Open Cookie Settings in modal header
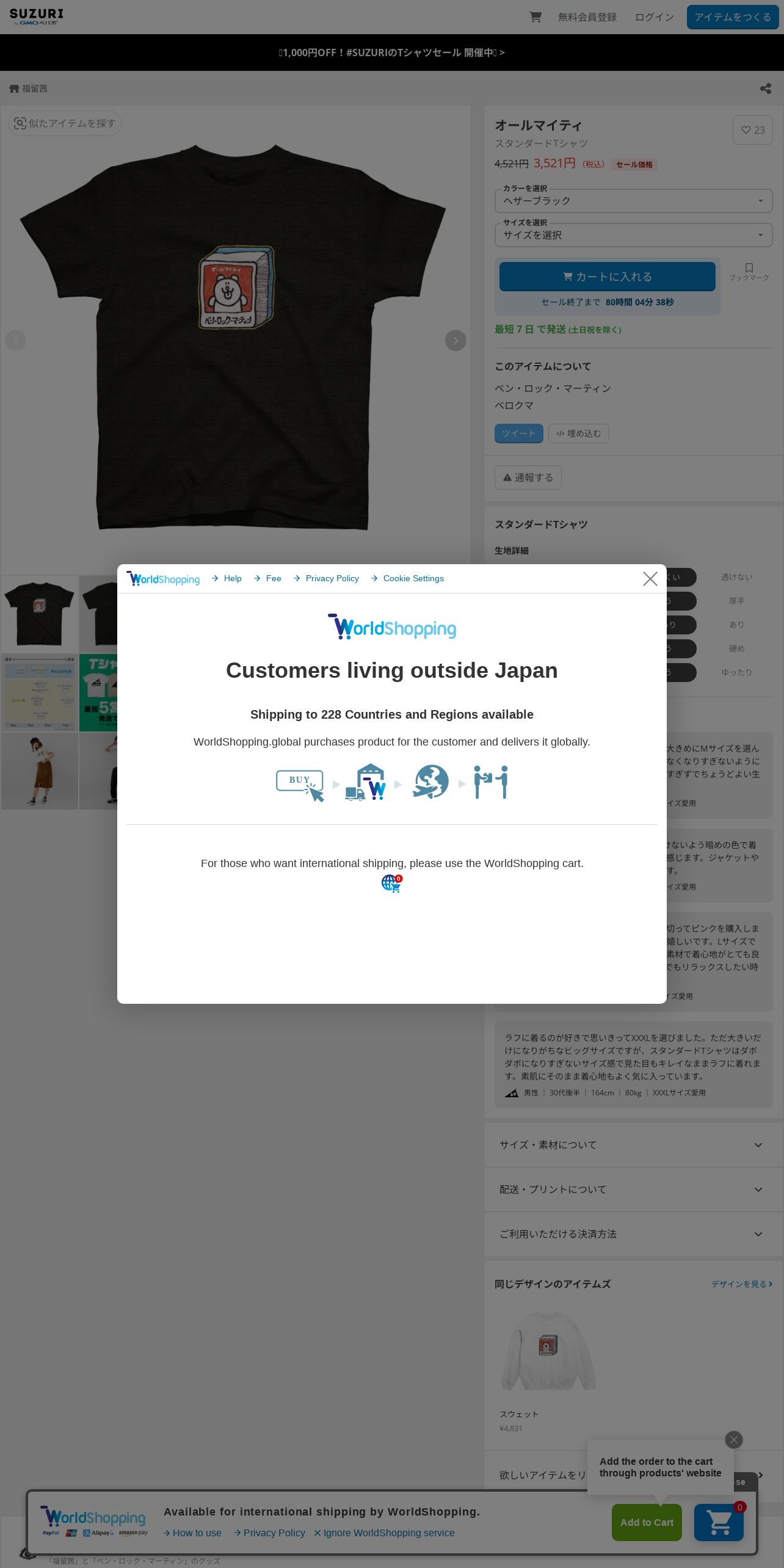This screenshot has width=784, height=1568. point(407,578)
